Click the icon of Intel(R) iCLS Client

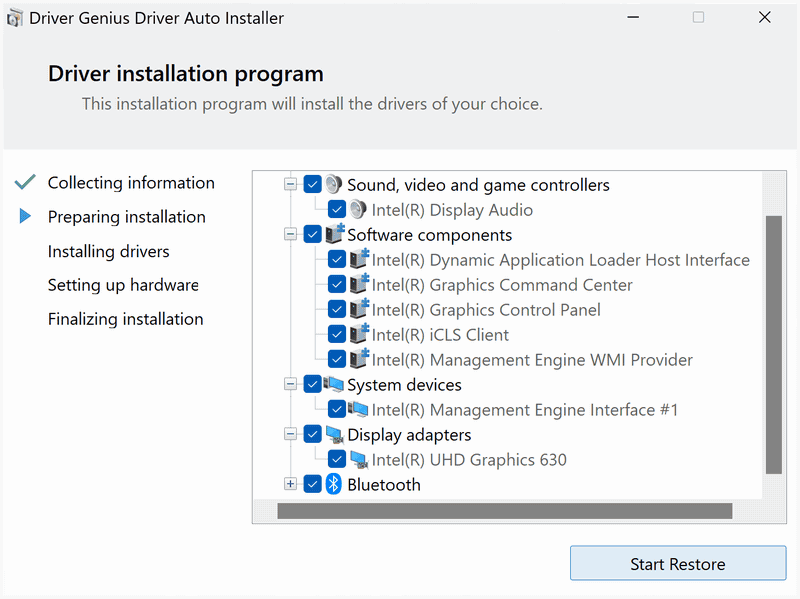pyautogui.click(x=359, y=334)
